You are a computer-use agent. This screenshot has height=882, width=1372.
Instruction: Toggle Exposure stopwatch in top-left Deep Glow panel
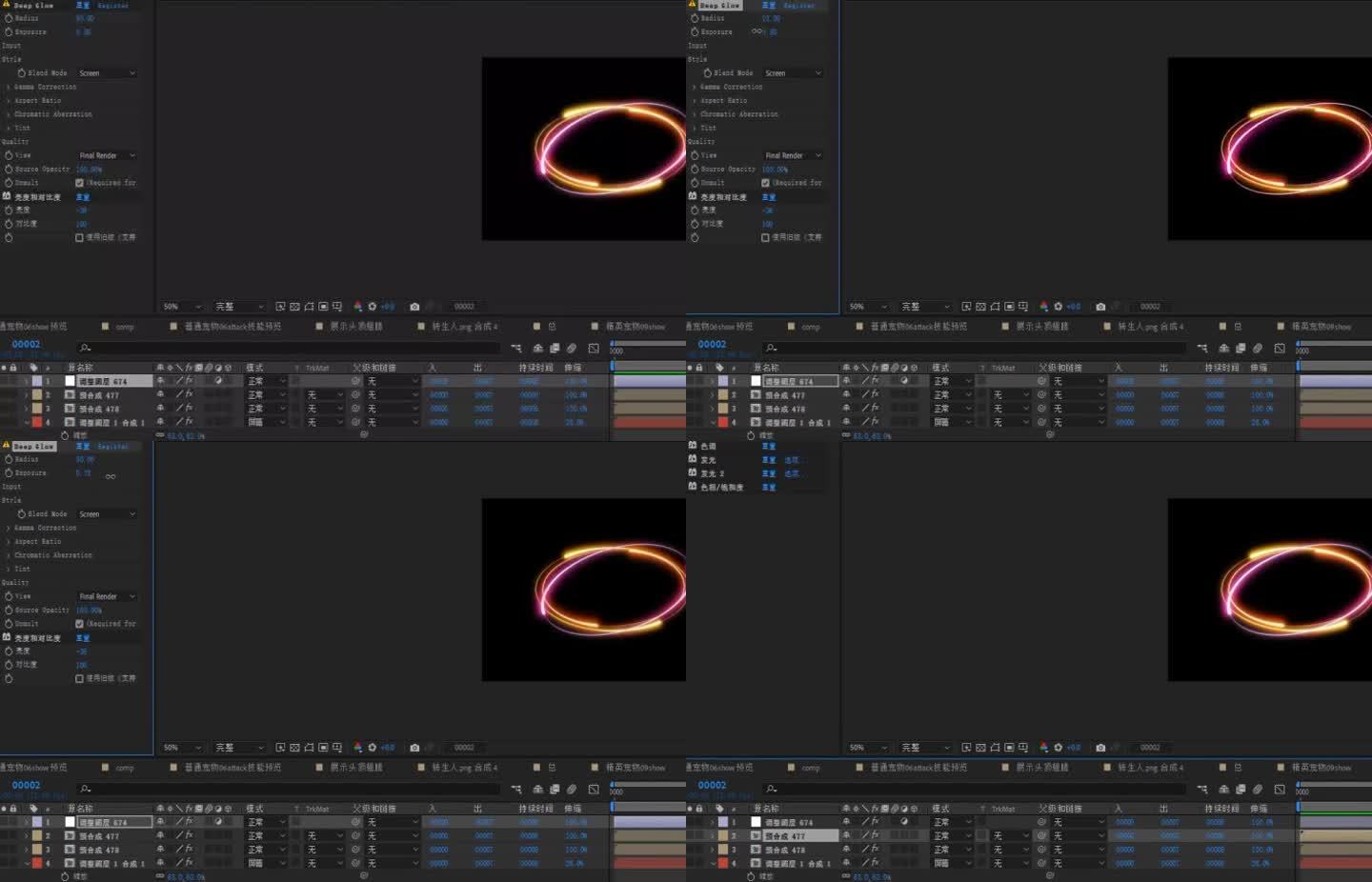[10, 31]
